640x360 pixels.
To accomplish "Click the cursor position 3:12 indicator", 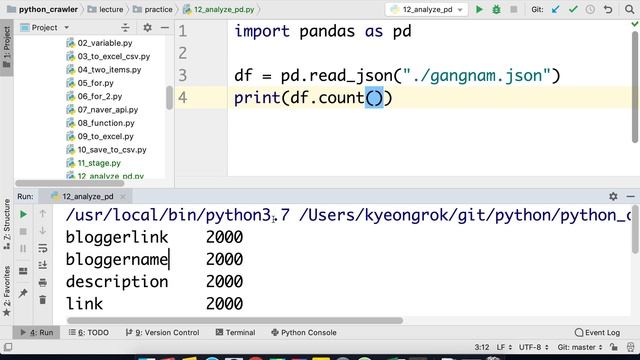I will 482,347.
